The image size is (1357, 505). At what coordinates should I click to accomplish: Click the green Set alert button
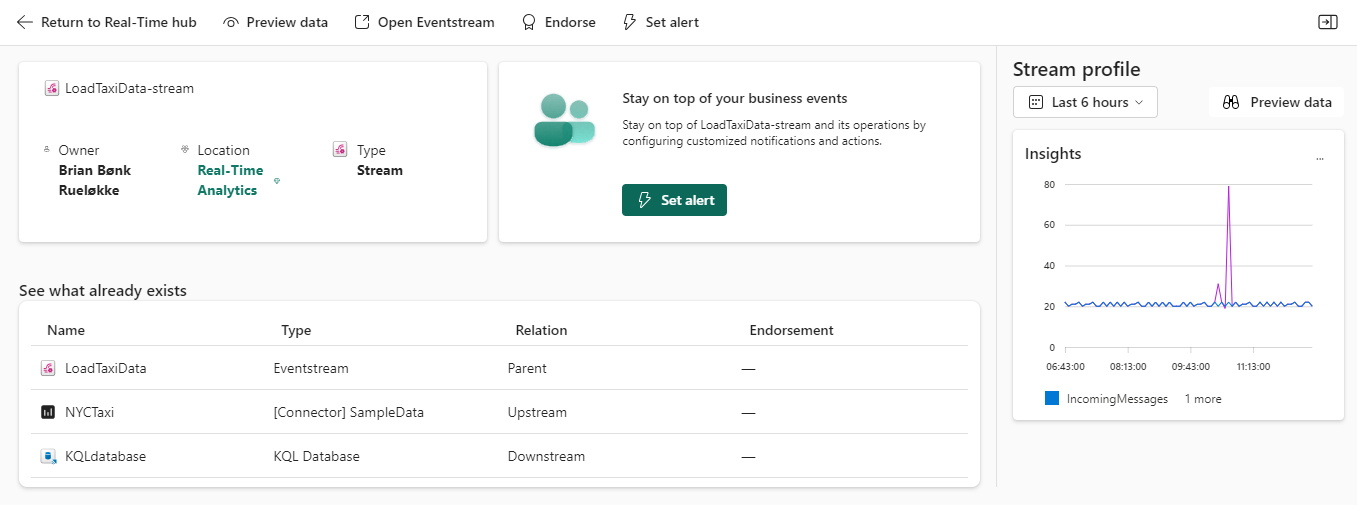click(674, 200)
